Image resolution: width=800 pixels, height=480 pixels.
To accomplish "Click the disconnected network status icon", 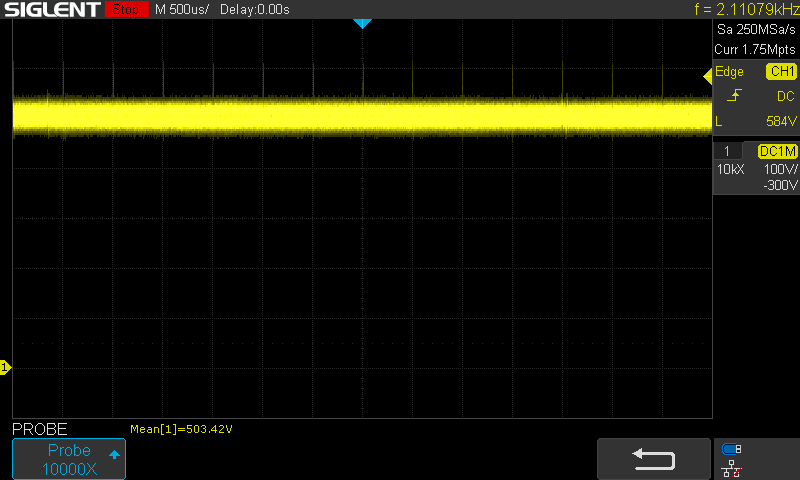I will 732,467.
